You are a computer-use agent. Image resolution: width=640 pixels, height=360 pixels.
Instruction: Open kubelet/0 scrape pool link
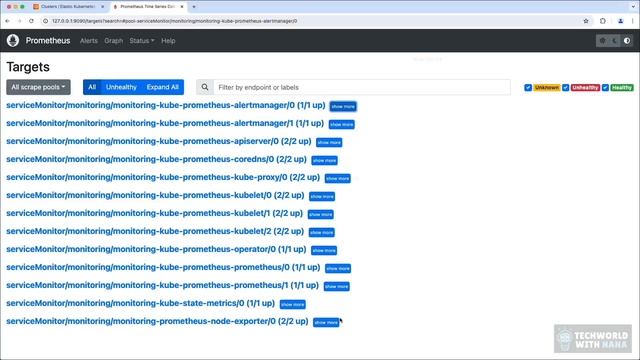155,195
